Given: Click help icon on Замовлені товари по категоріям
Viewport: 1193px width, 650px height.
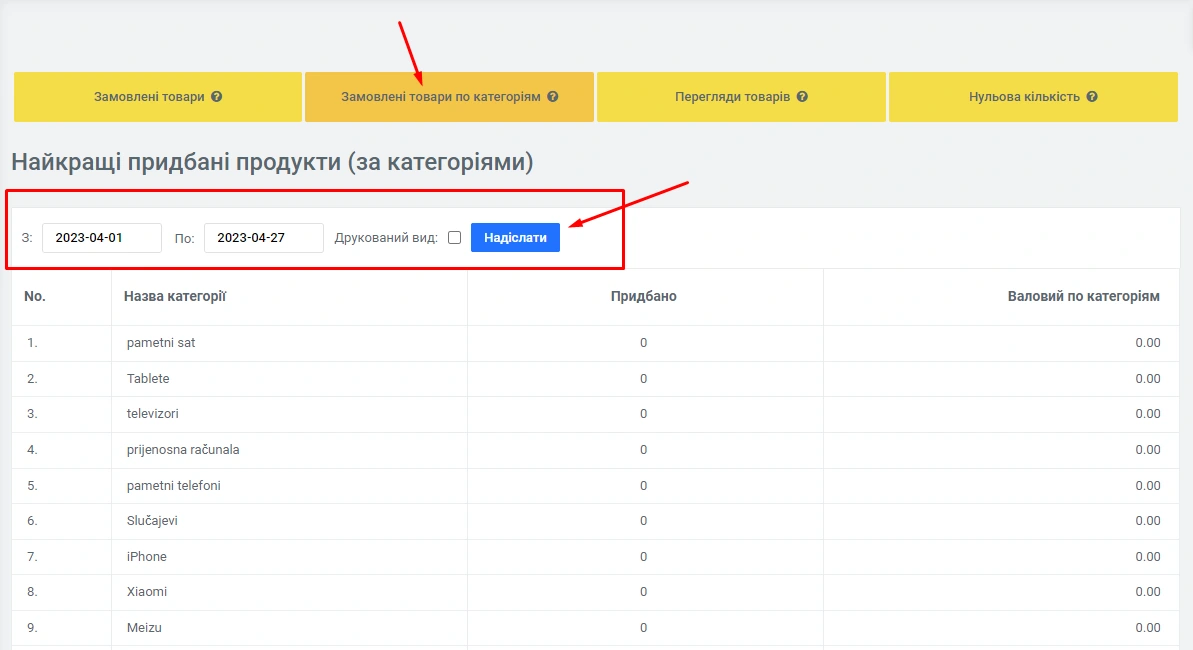Looking at the screenshot, I should (x=553, y=97).
